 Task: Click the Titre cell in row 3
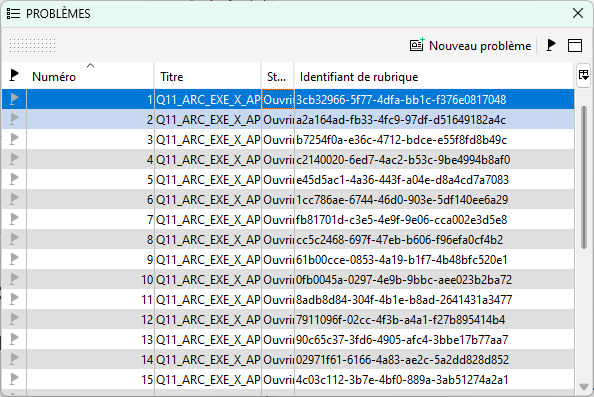tap(208, 140)
